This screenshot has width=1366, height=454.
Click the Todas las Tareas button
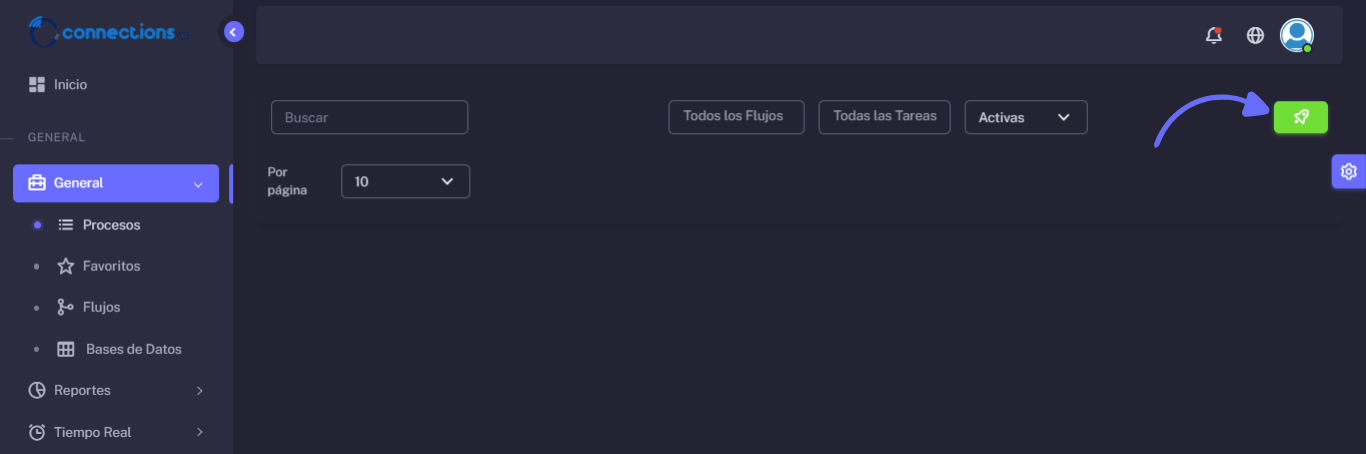point(885,116)
